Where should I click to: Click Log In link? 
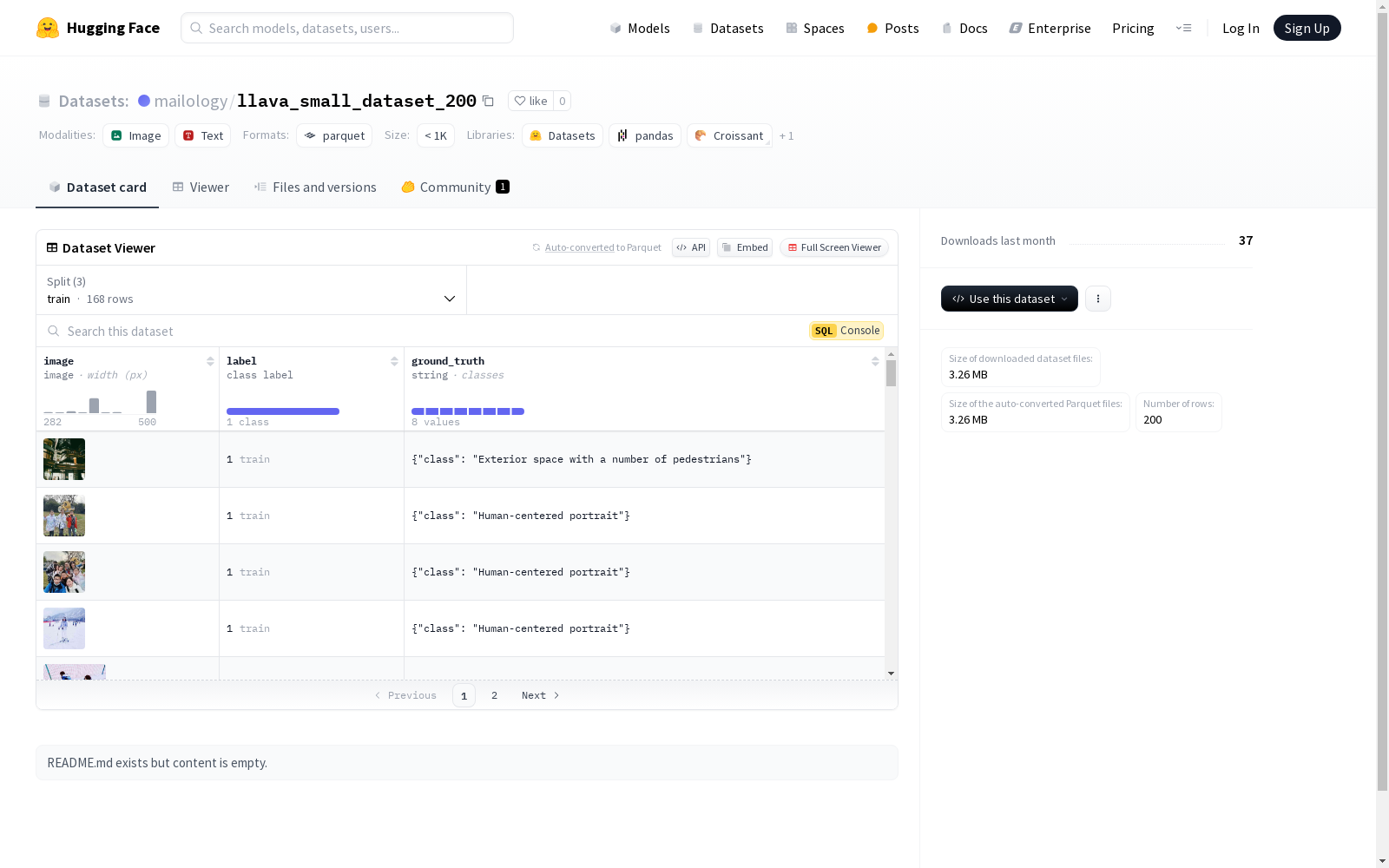point(1241,28)
